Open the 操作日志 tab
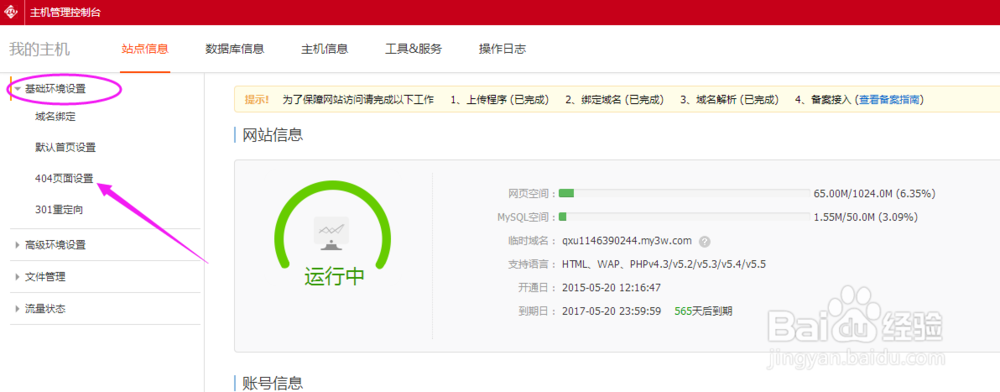This screenshot has height=392, width=1000. (x=503, y=49)
